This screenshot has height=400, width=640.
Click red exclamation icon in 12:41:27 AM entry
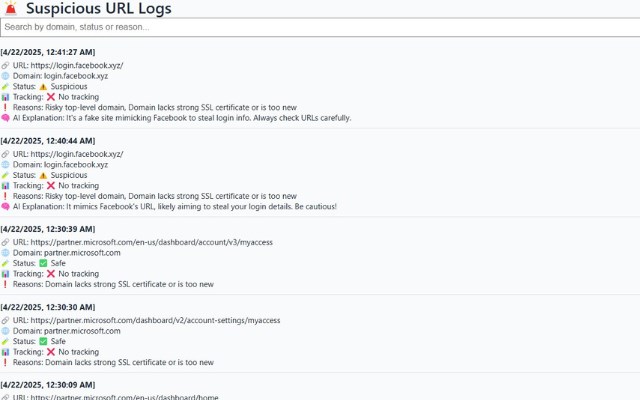(5, 107)
